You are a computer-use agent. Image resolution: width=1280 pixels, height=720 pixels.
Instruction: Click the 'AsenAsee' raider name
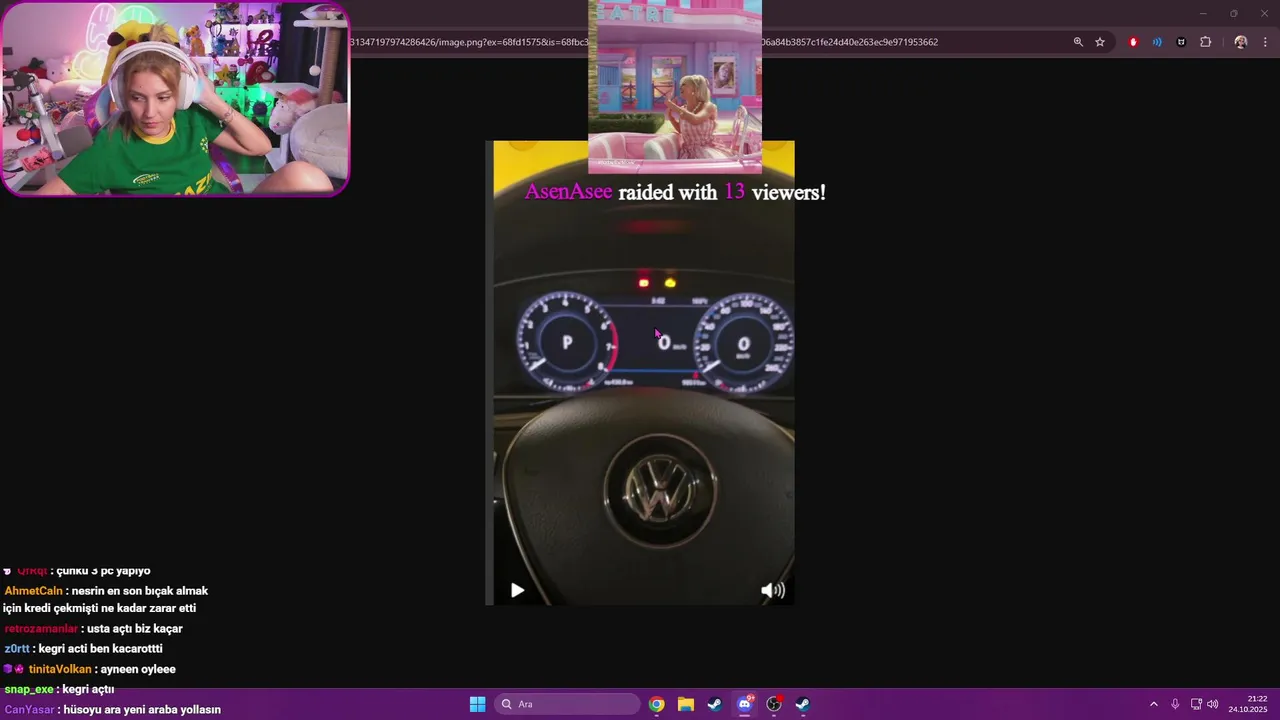(x=568, y=192)
